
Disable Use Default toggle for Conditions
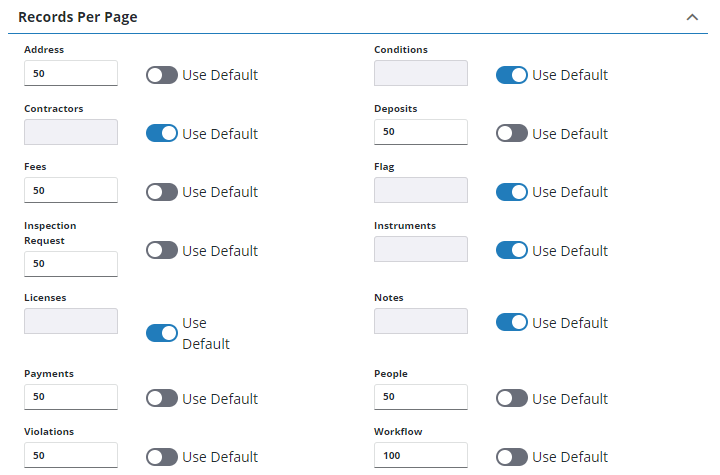tap(511, 75)
